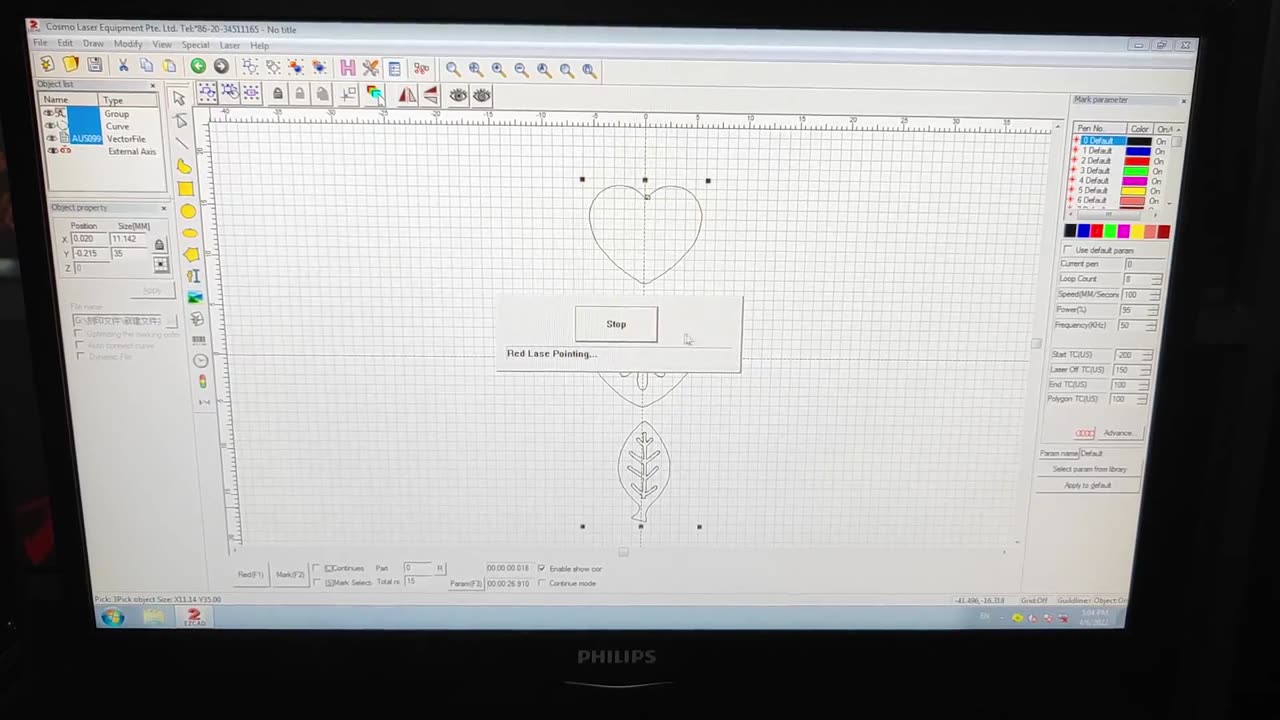
Task: Click the Mark(F2) button
Action: (290, 574)
